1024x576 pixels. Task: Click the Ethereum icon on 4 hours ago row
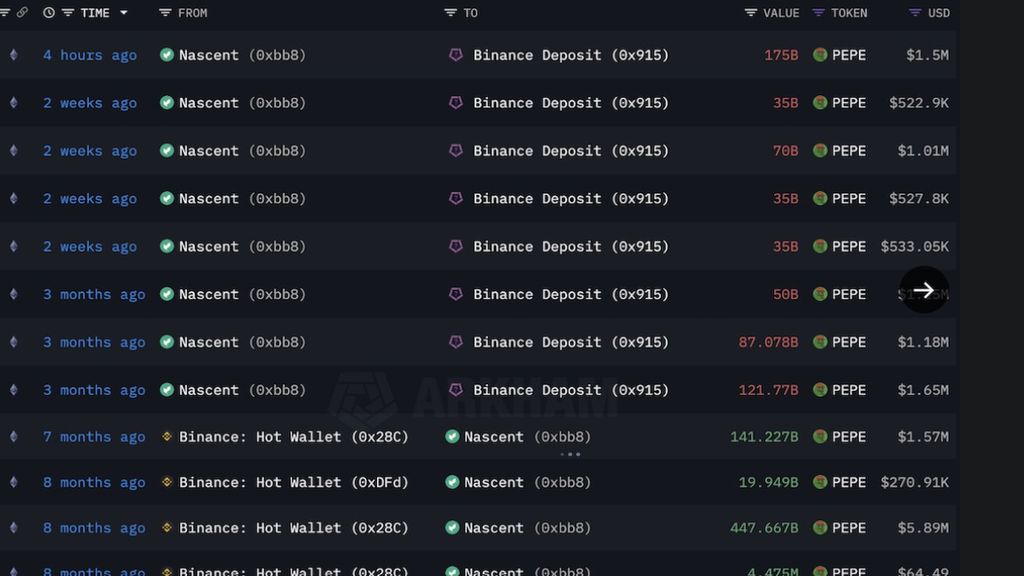(13, 55)
